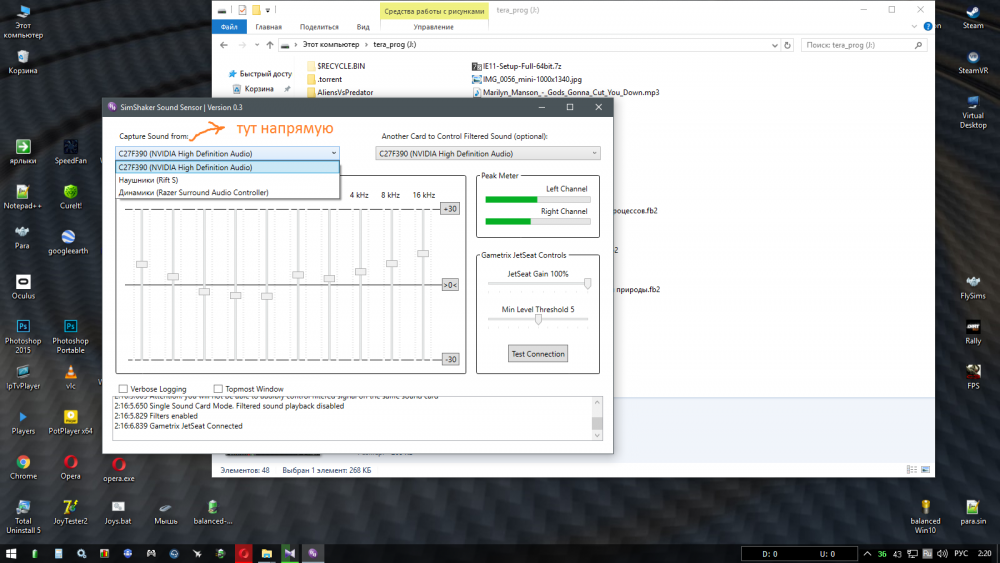
Task: Open the para.sin desktop file
Action: 973,512
